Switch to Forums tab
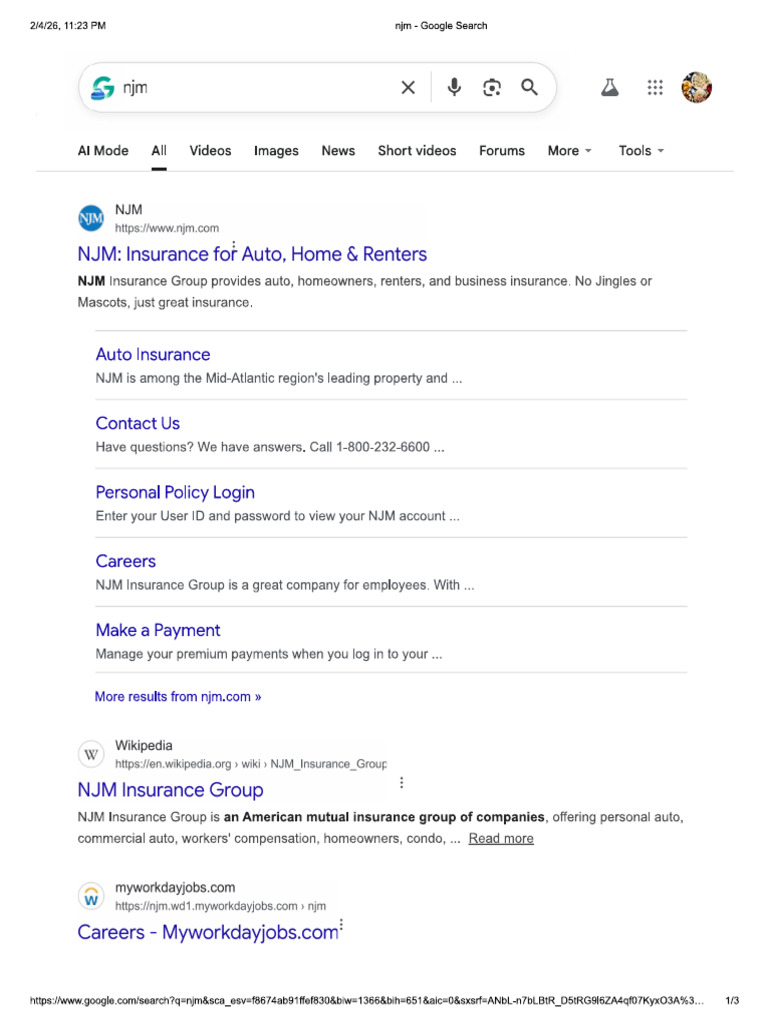768x1024 pixels. pos(502,151)
